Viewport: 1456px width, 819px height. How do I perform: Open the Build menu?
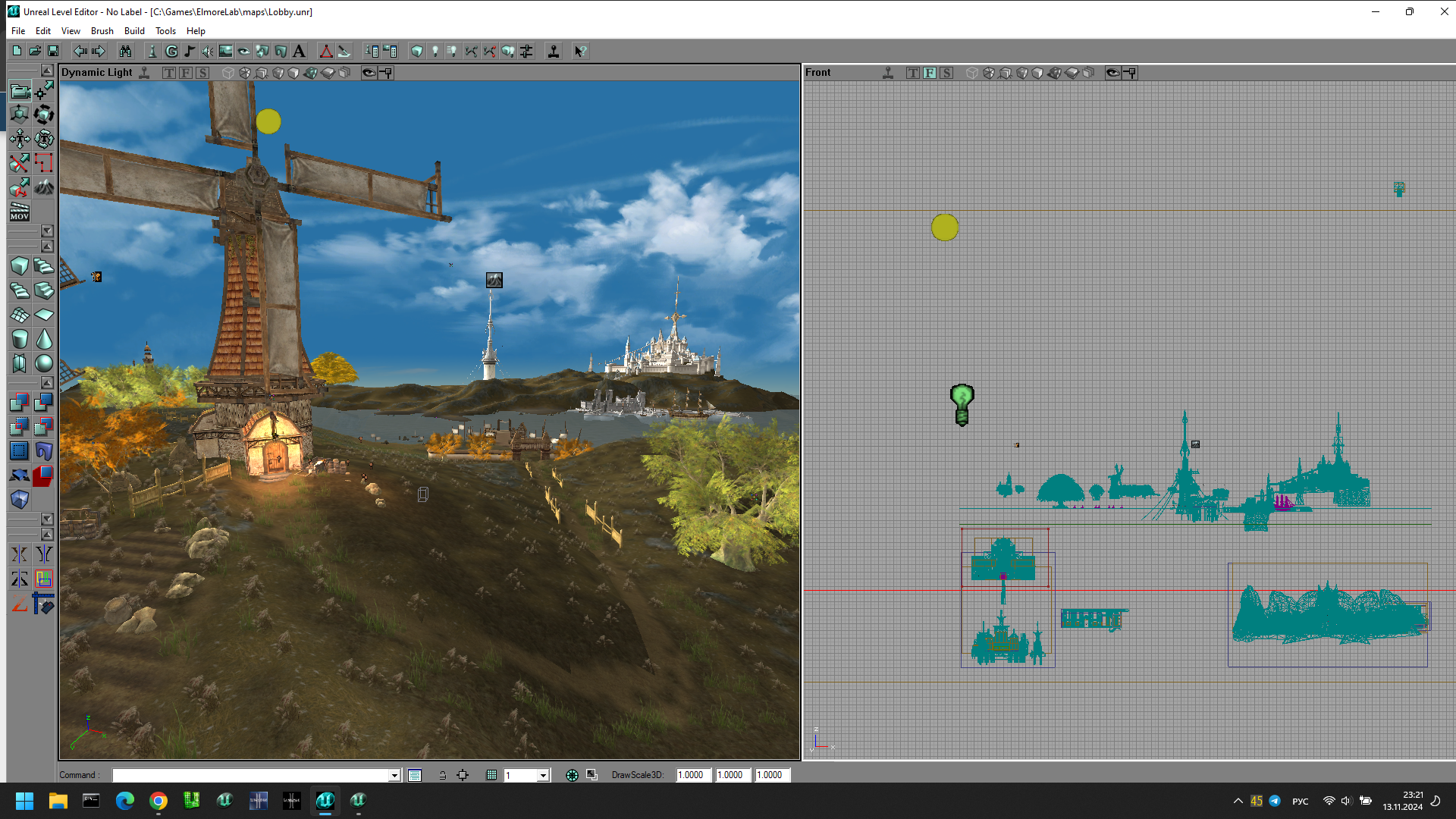pos(134,31)
